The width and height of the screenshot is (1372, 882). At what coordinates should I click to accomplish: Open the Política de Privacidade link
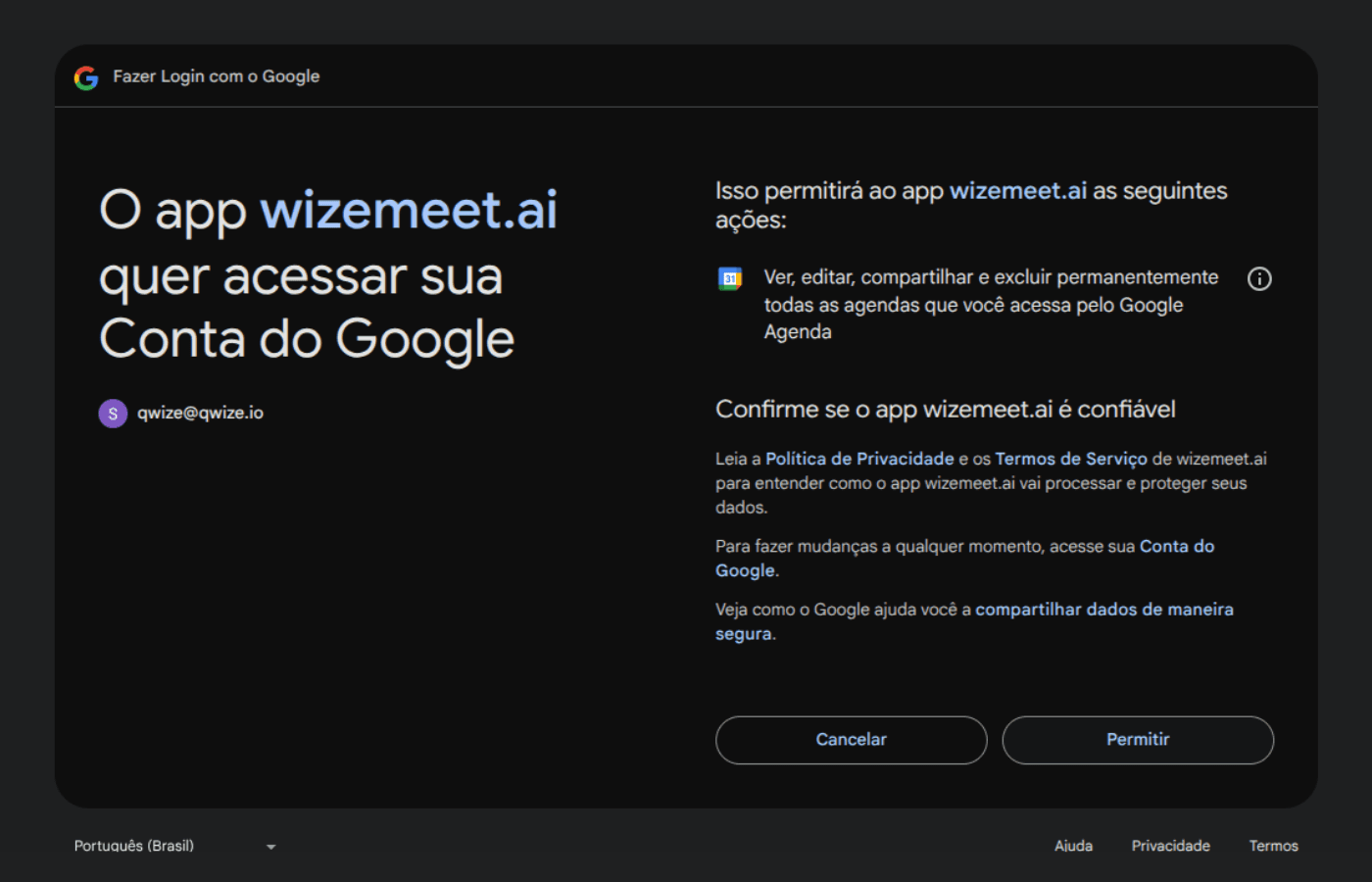[x=859, y=459]
